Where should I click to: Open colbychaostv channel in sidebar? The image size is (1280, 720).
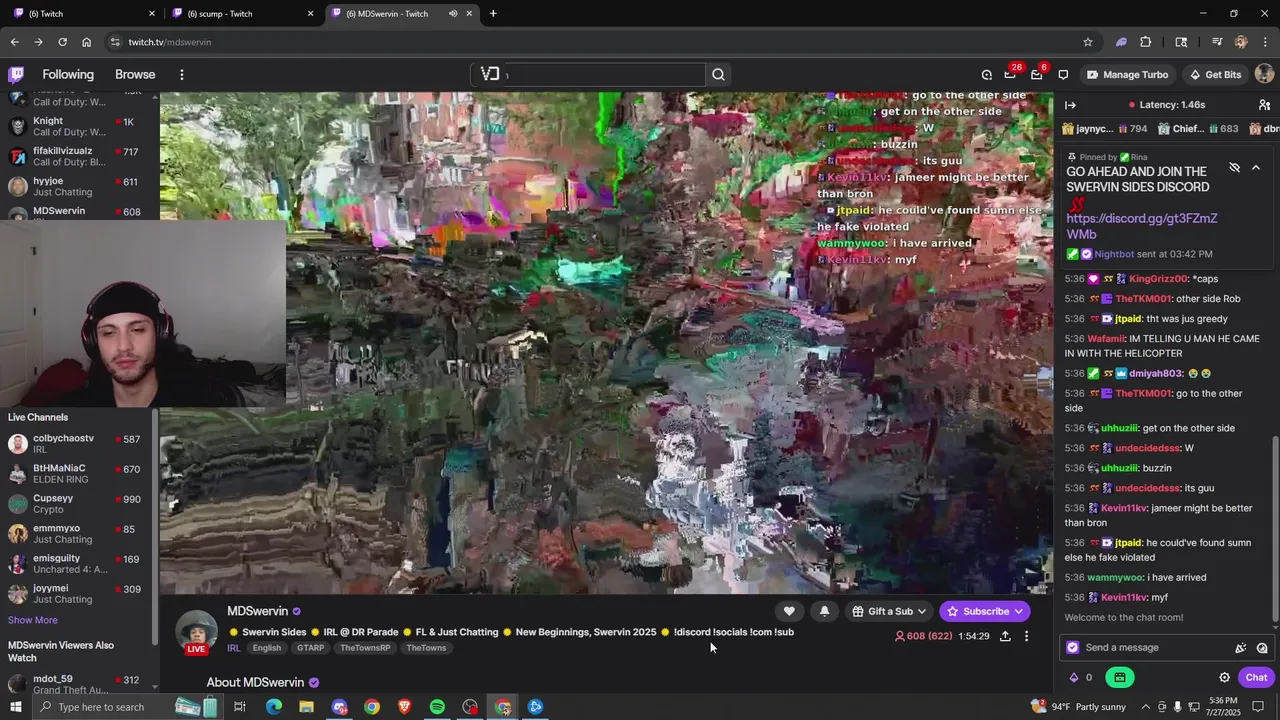[x=76, y=443]
